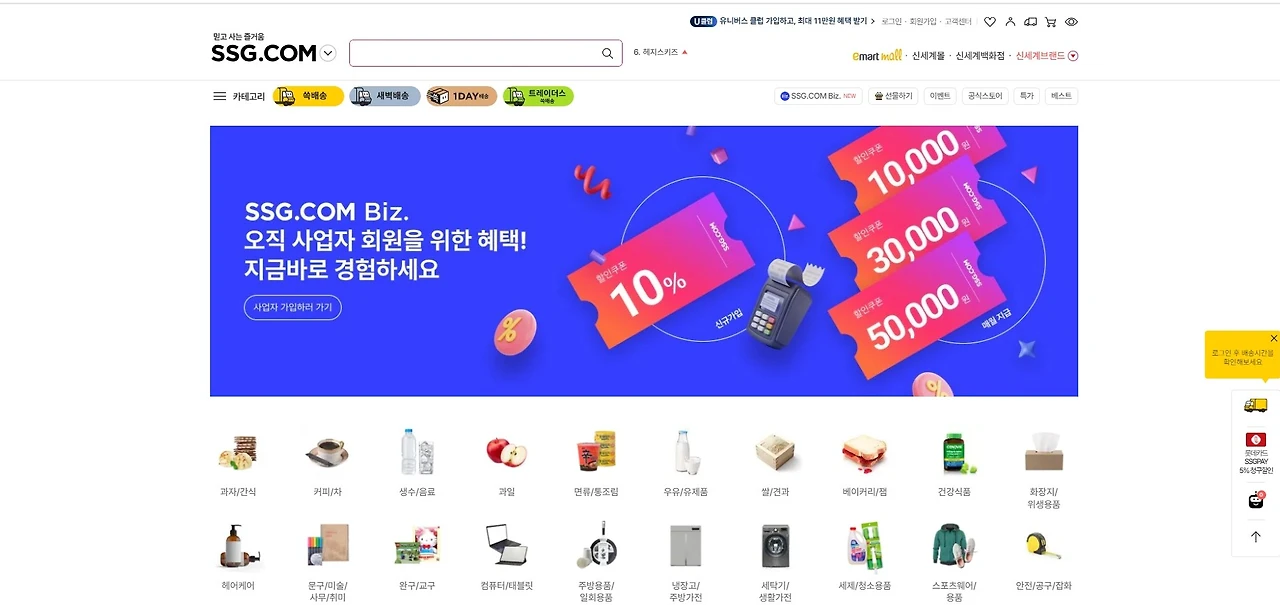Click the 사업자 가입하러 가기 button
The image size is (1280, 605).
pos(293,307)
